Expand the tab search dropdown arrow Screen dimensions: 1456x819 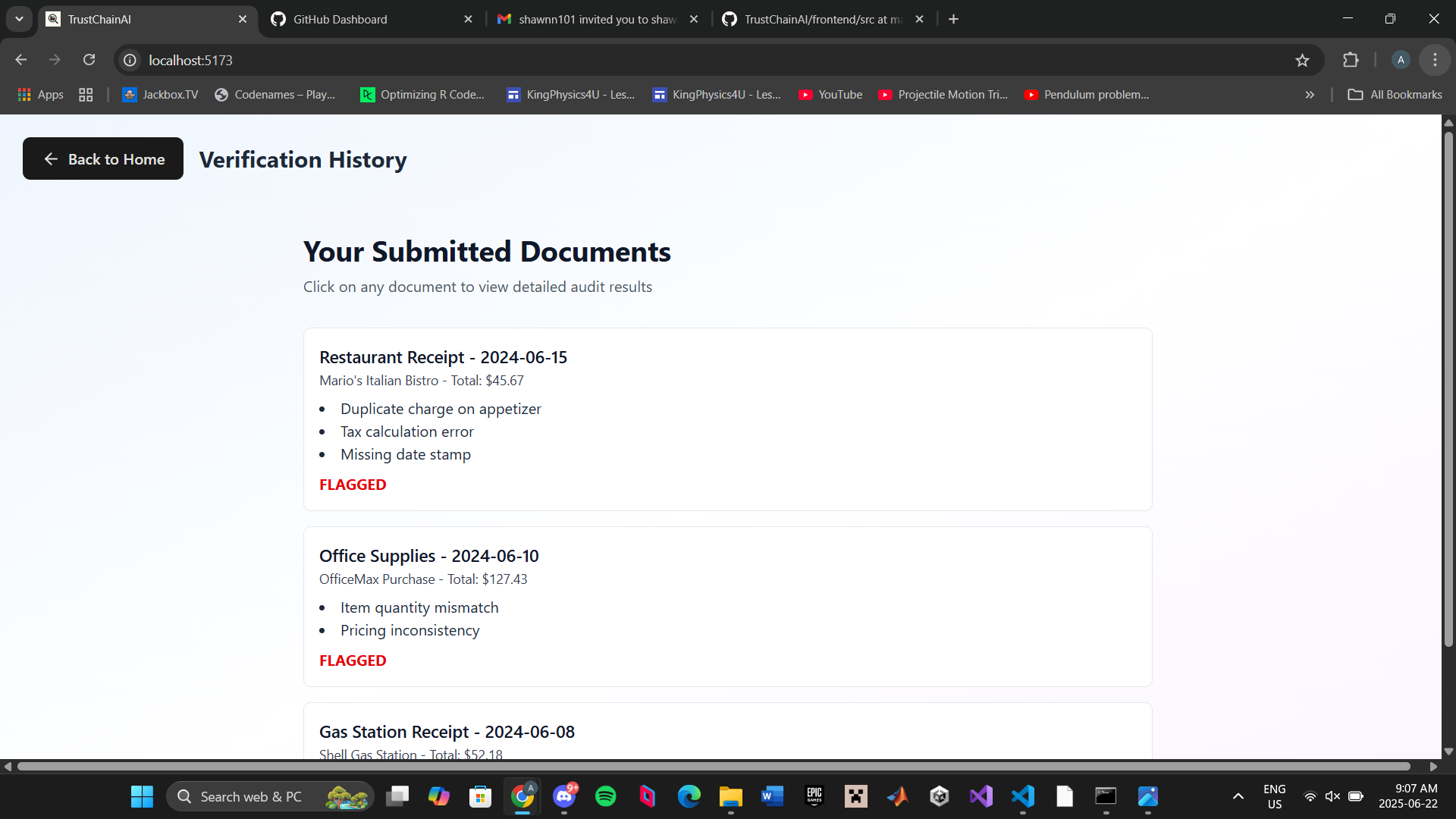click(19, 19)
